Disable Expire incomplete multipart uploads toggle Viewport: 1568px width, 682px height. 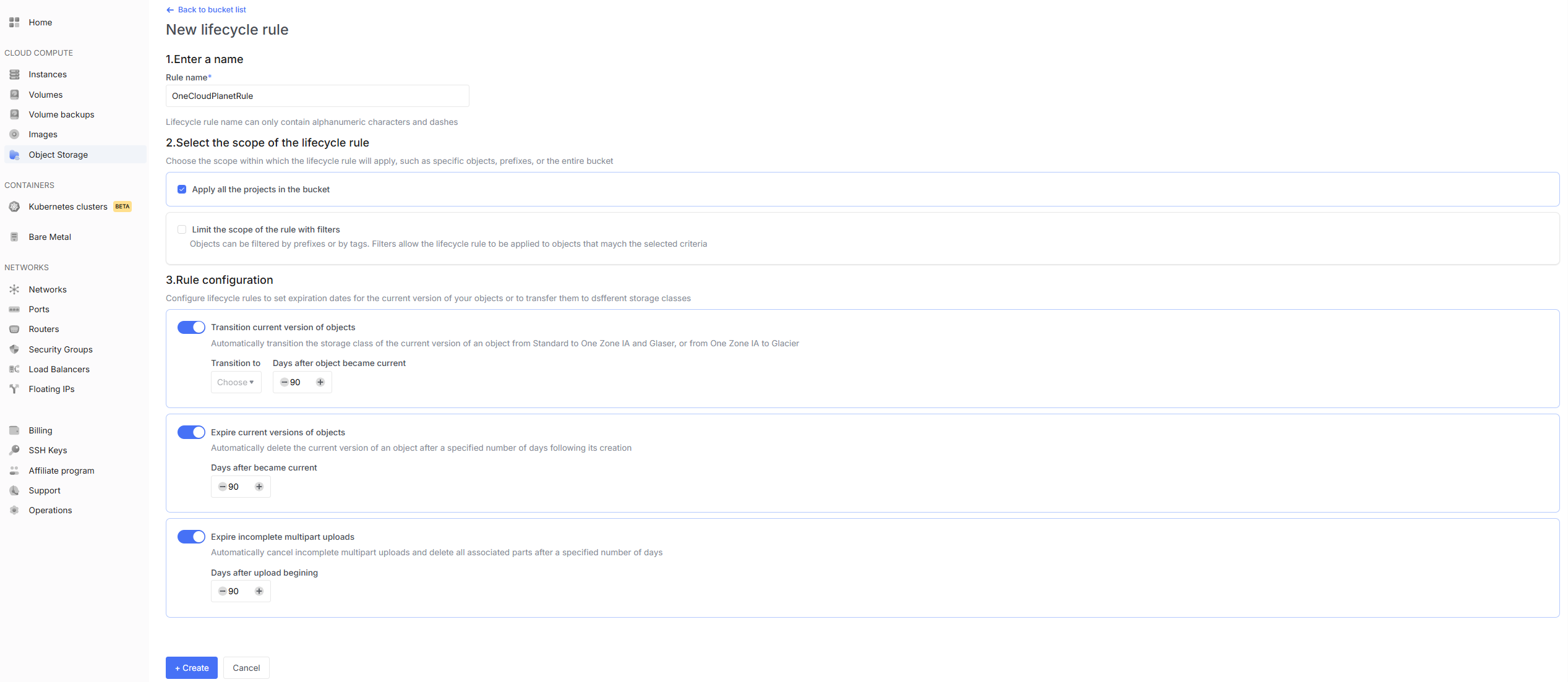[191, 537]
